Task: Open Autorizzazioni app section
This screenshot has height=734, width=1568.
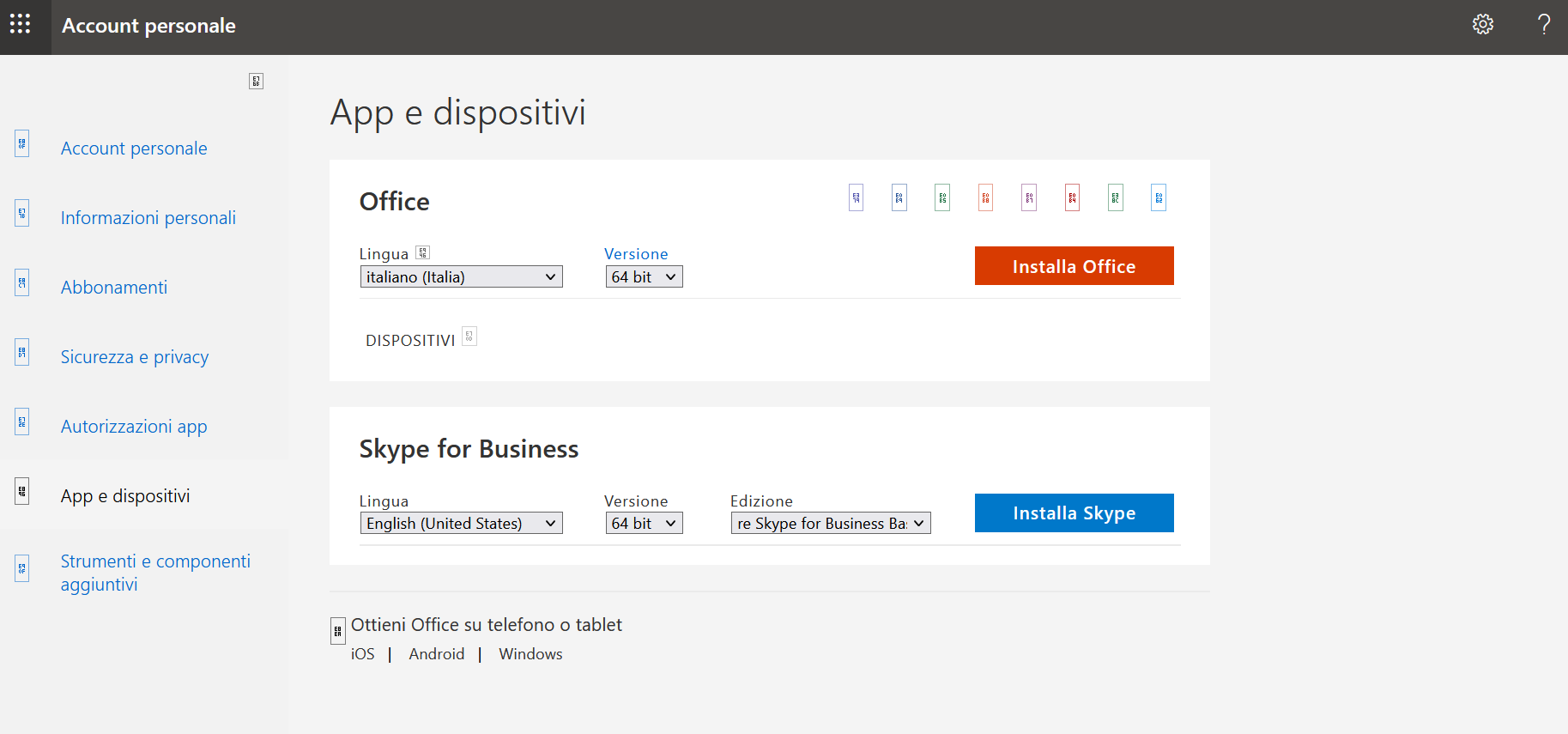Action: pyautogui.click(x=134, y=427)
